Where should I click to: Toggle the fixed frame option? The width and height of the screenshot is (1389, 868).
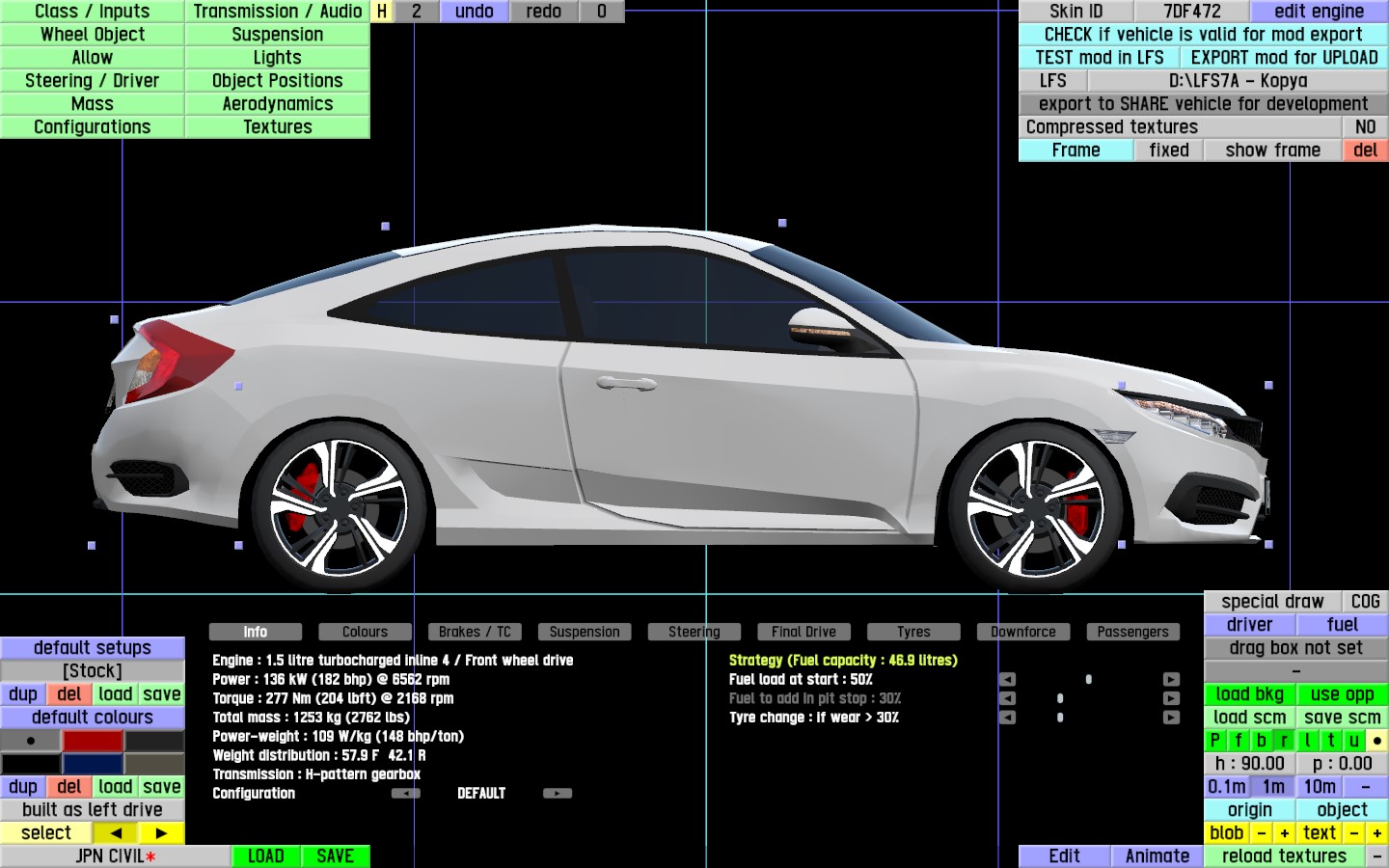pos(1169,150)
